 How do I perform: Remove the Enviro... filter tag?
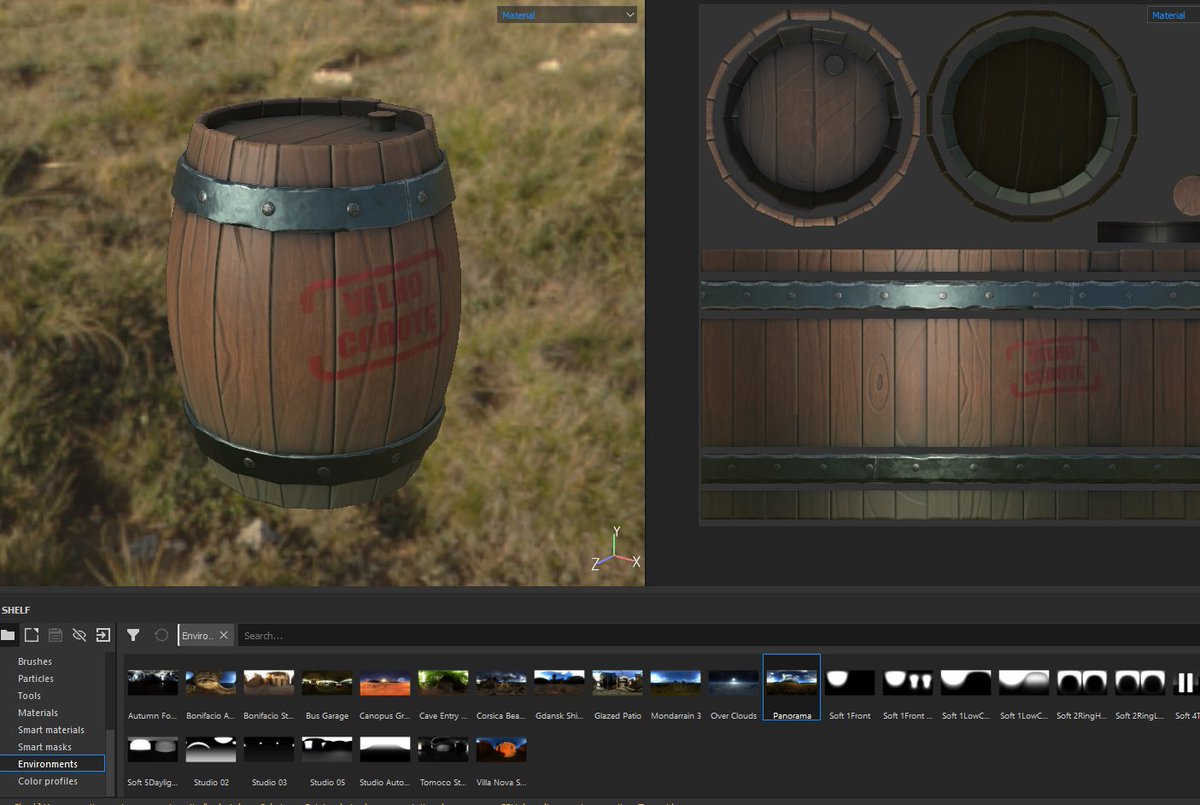click(224, 635)
